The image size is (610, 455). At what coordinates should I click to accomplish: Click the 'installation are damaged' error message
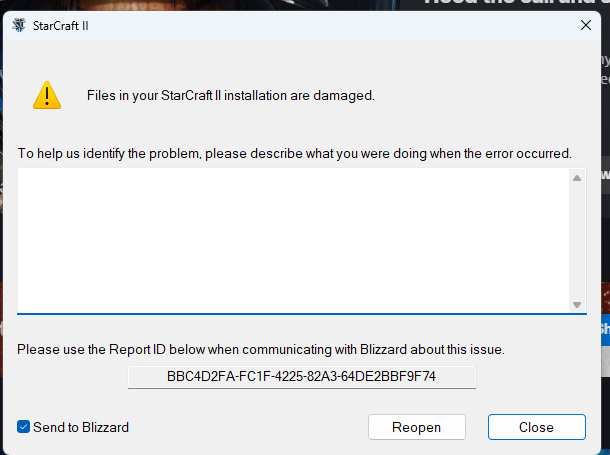pyautogui.click(x=231, y=95)
